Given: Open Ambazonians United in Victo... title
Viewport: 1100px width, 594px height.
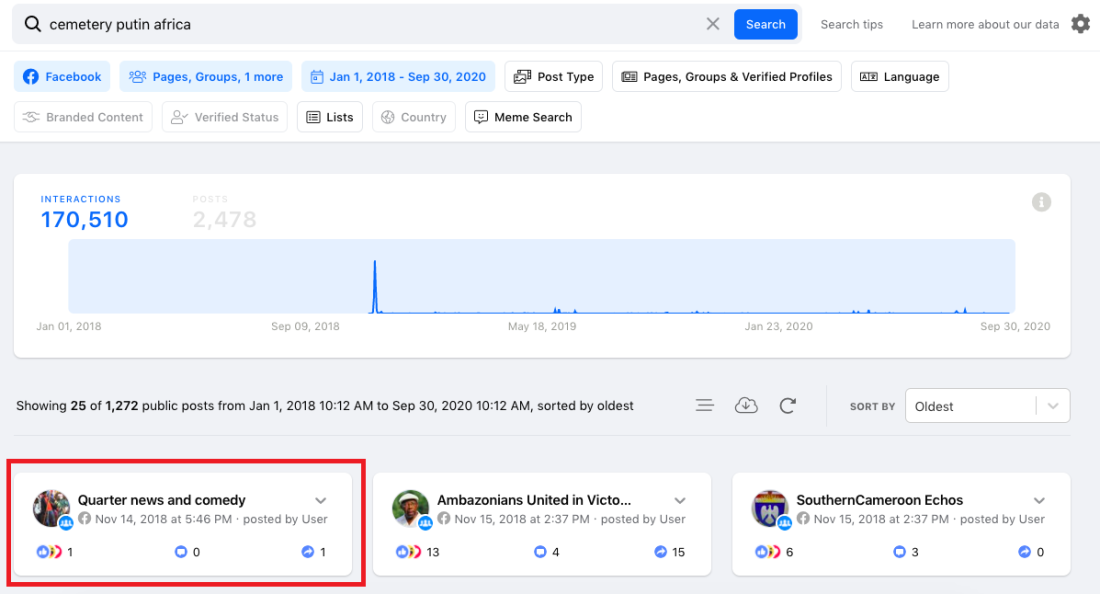Looking at the screenshot, I should point(534,500).
